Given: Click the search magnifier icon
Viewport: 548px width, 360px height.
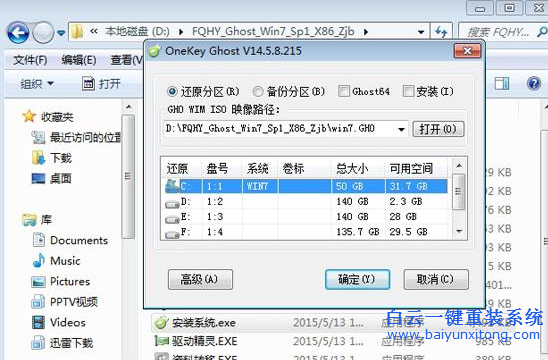Looking at the screenshot, I should coord(542,32).
